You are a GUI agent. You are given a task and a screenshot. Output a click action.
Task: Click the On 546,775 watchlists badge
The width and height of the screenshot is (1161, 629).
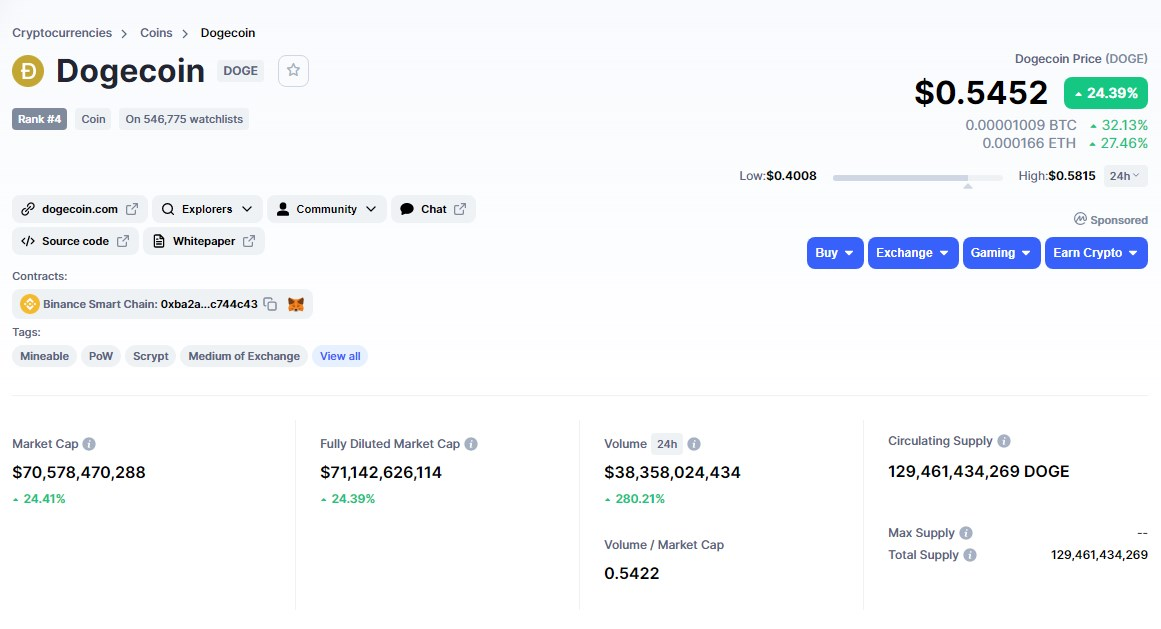[184, 119]
